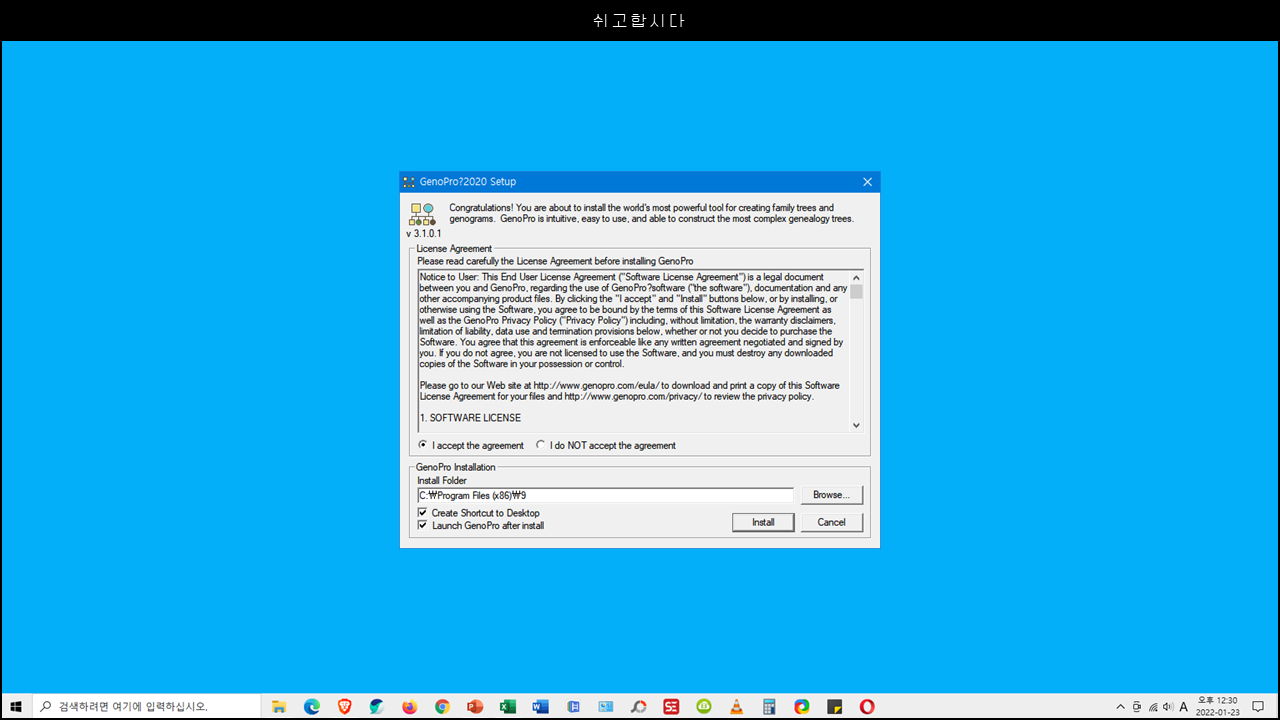1280x720 pixels.
Task: Open the red SE taskbar icon
Action: (x=671, y=706)
